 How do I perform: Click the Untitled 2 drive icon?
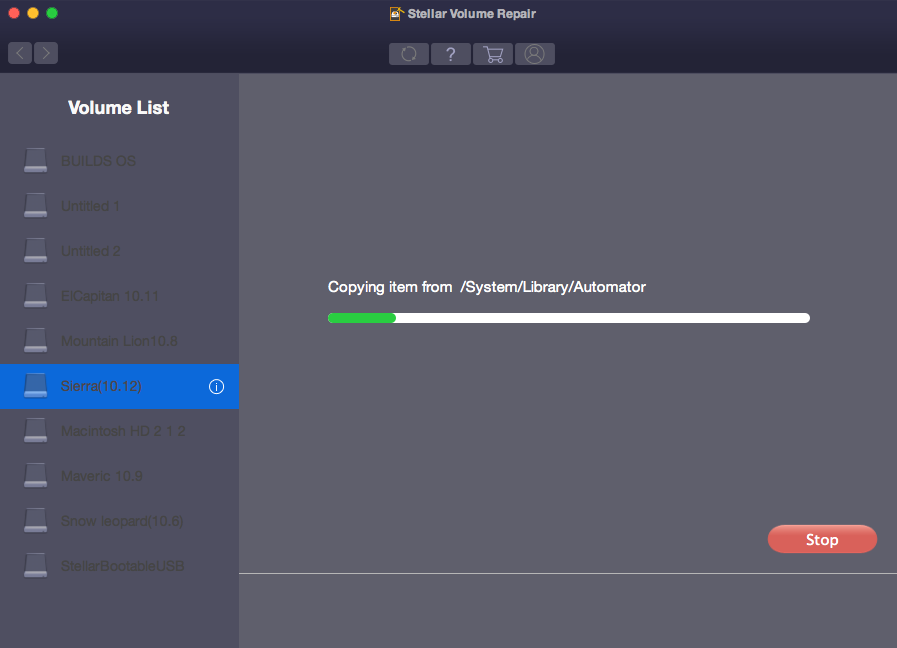[35, 251]
